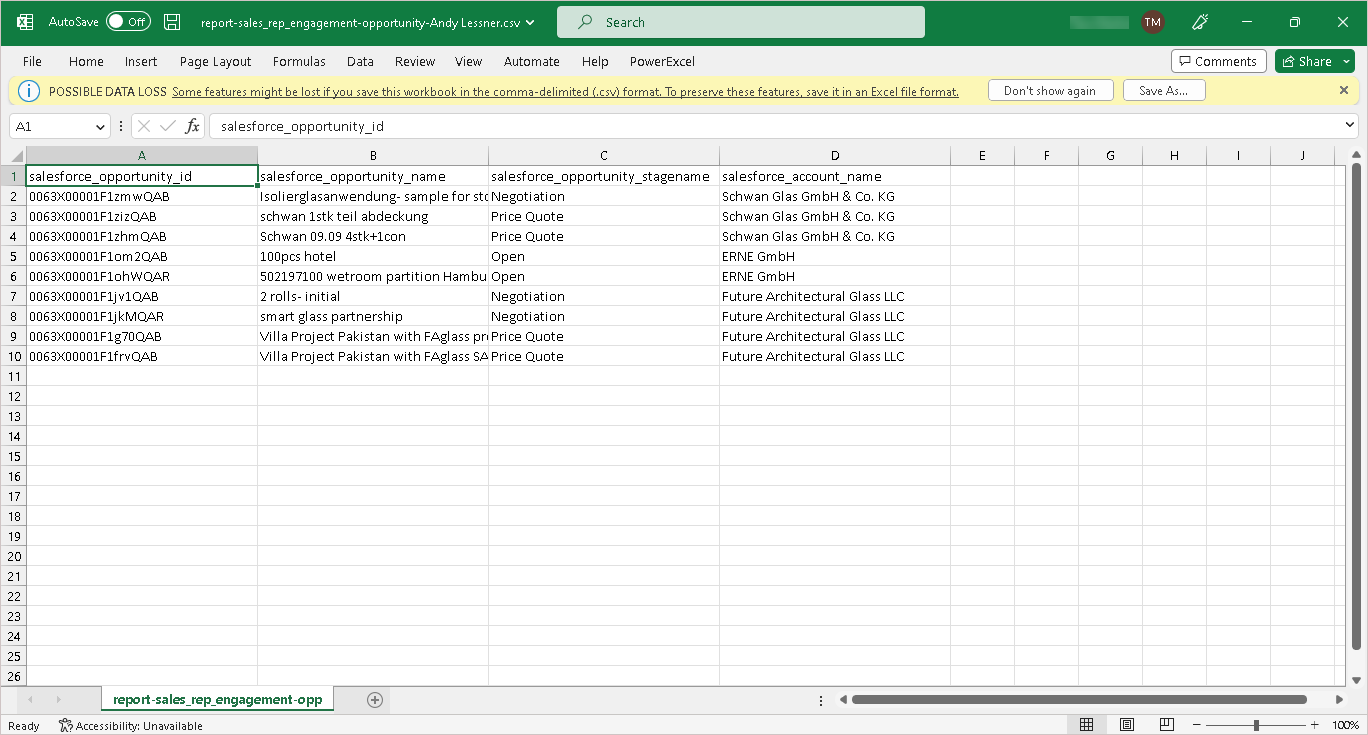
Task: Click Accessibility: Unavailable status
Action: coord(131,726)
